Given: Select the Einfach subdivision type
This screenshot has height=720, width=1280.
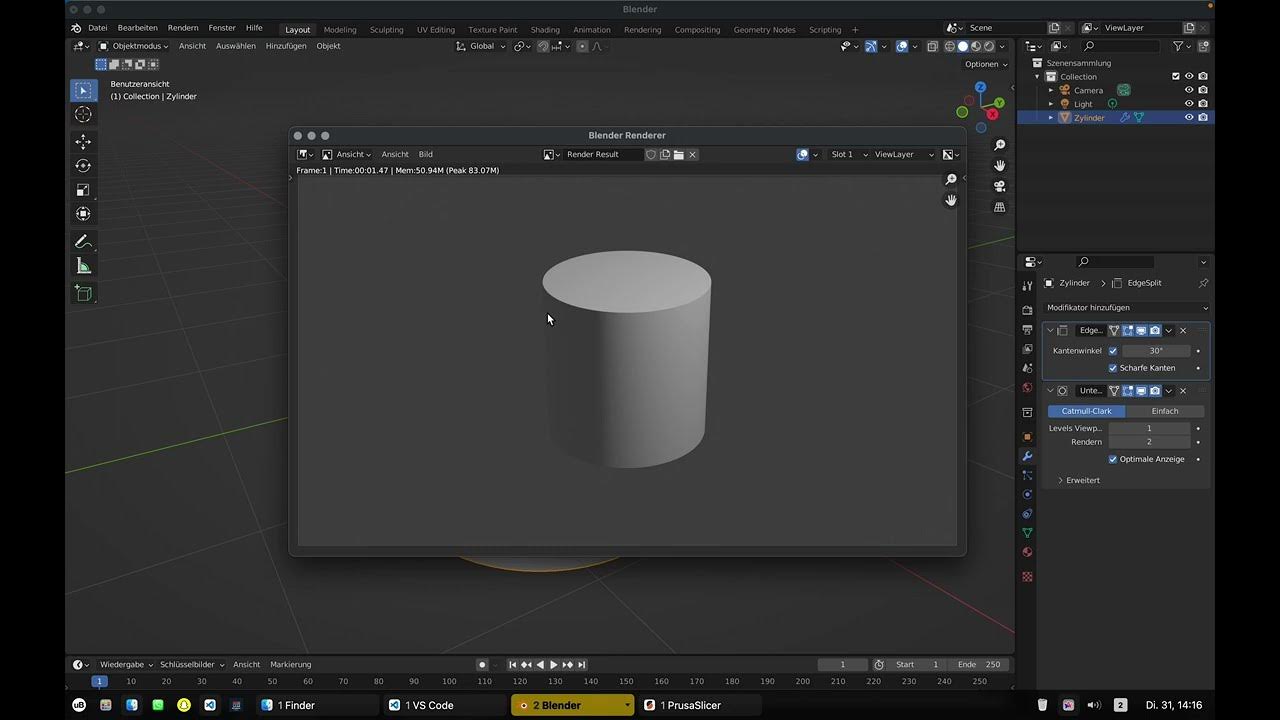Looking at the screenshot, I should point(1165,411).
